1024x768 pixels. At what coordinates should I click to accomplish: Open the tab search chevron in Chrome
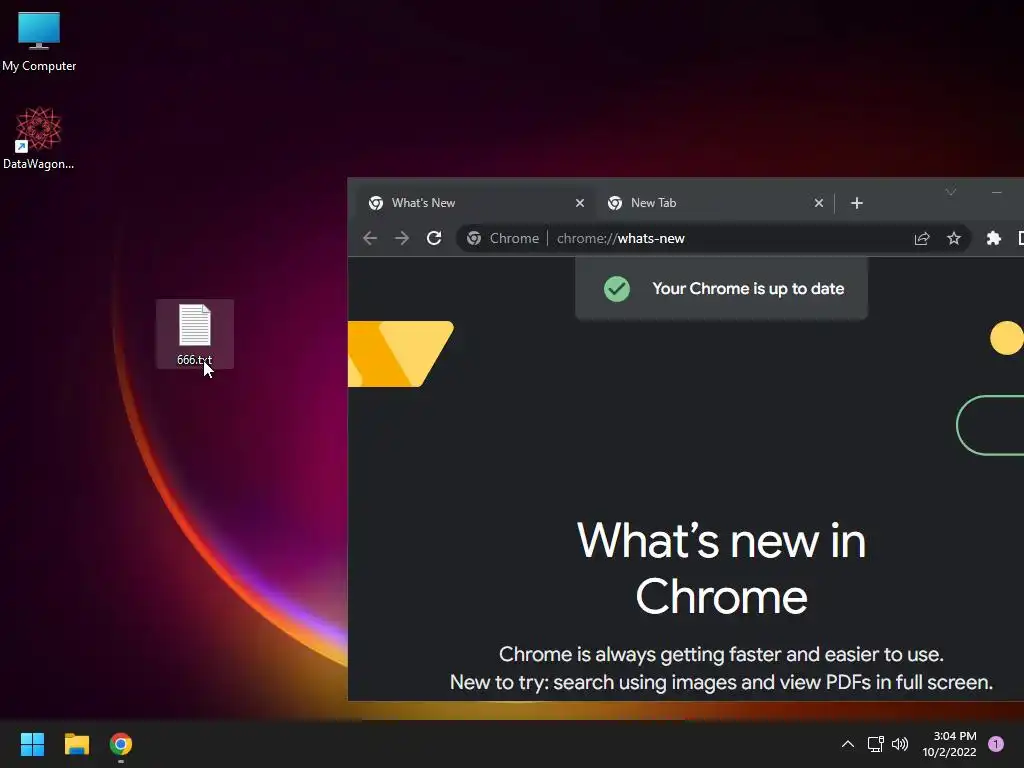click(951, 192)
